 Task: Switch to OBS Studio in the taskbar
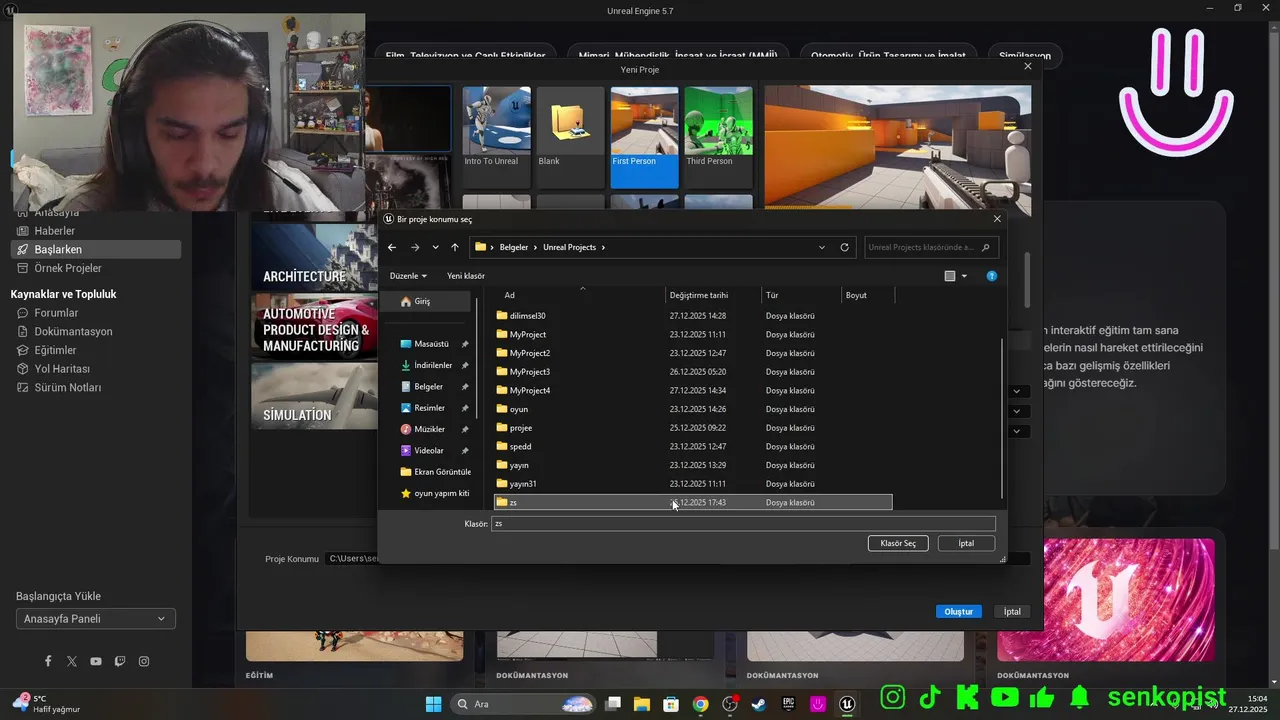pos(730,704)
